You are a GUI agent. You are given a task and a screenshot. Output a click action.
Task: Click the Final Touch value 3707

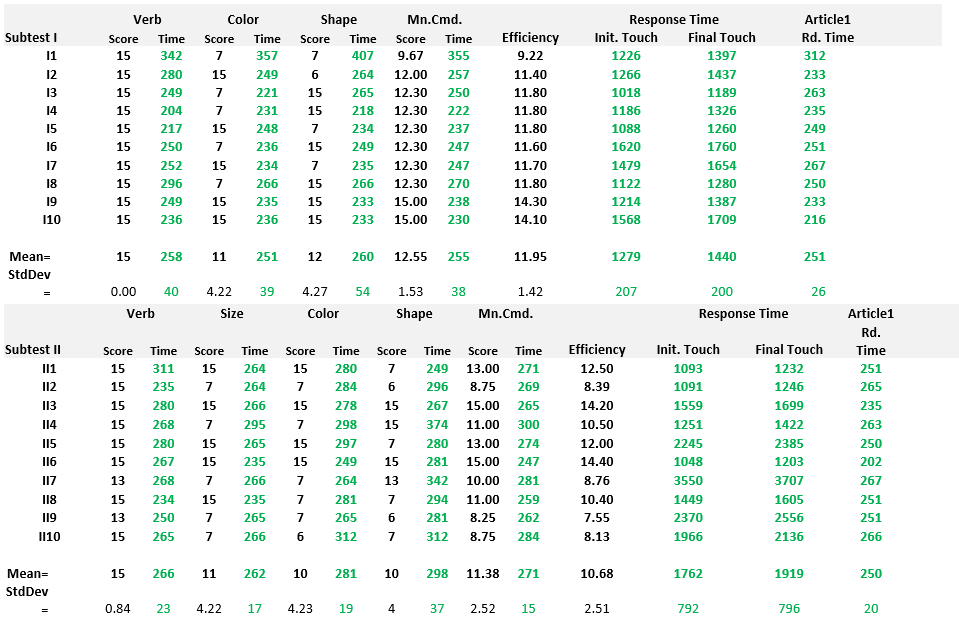[789, 481]
